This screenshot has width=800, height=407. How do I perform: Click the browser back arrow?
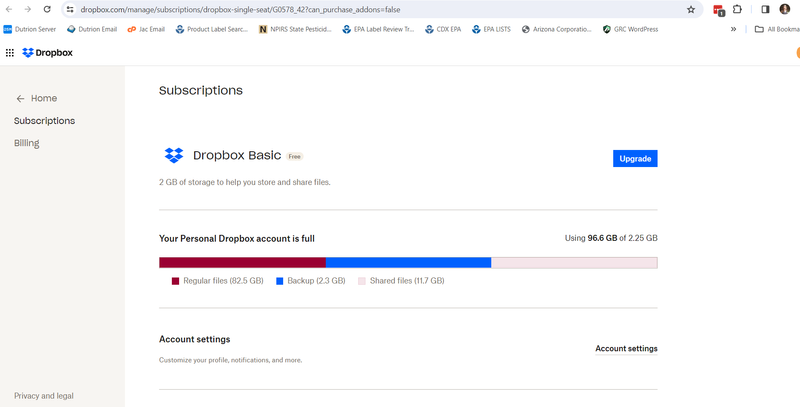pyautogui.click(x=9, y=9)
